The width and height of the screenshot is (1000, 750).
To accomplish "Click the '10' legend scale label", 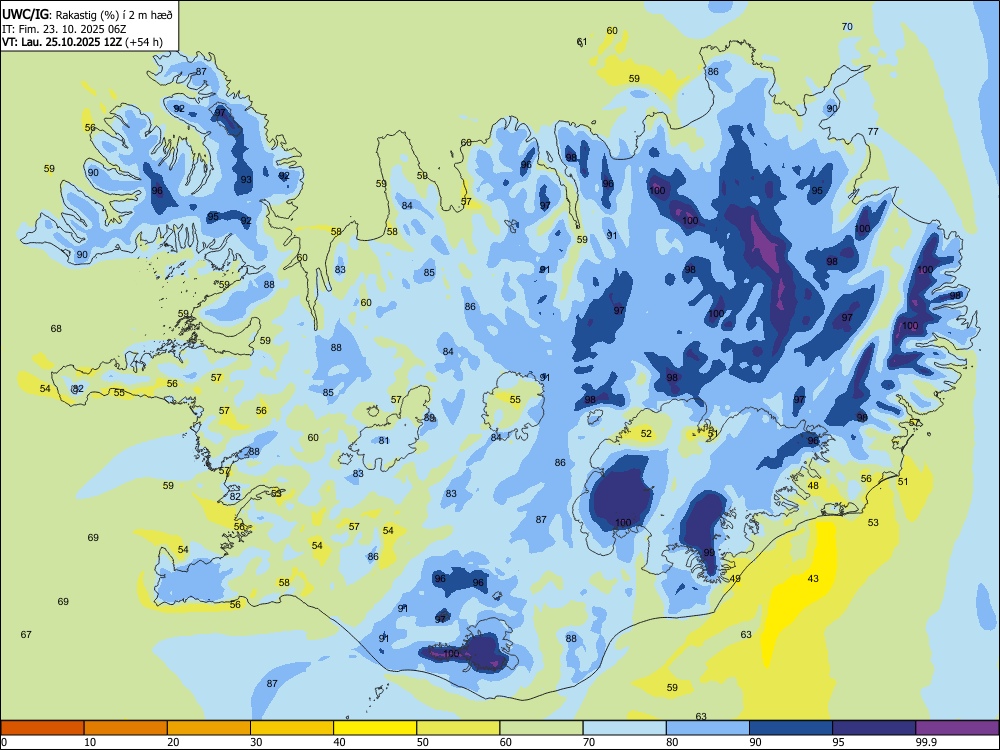I will pos(91,742).
